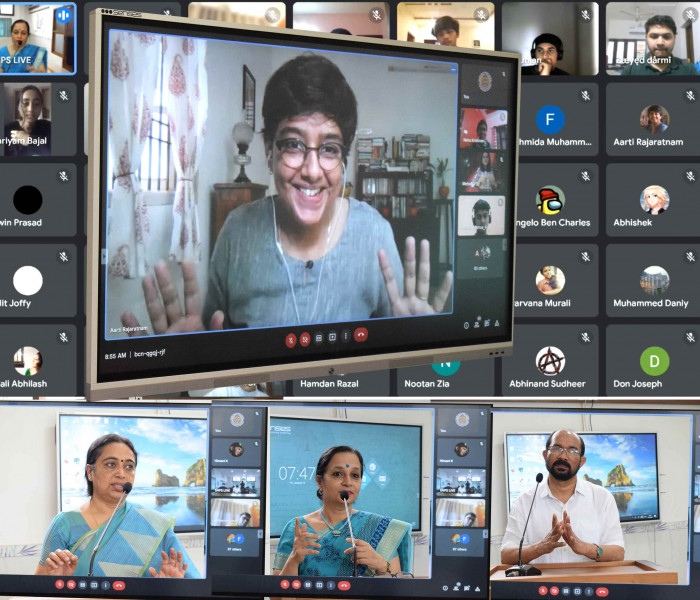Toggle microphone in the bearded man's panel
Screen dimensions: 700x600
(543, 592)
